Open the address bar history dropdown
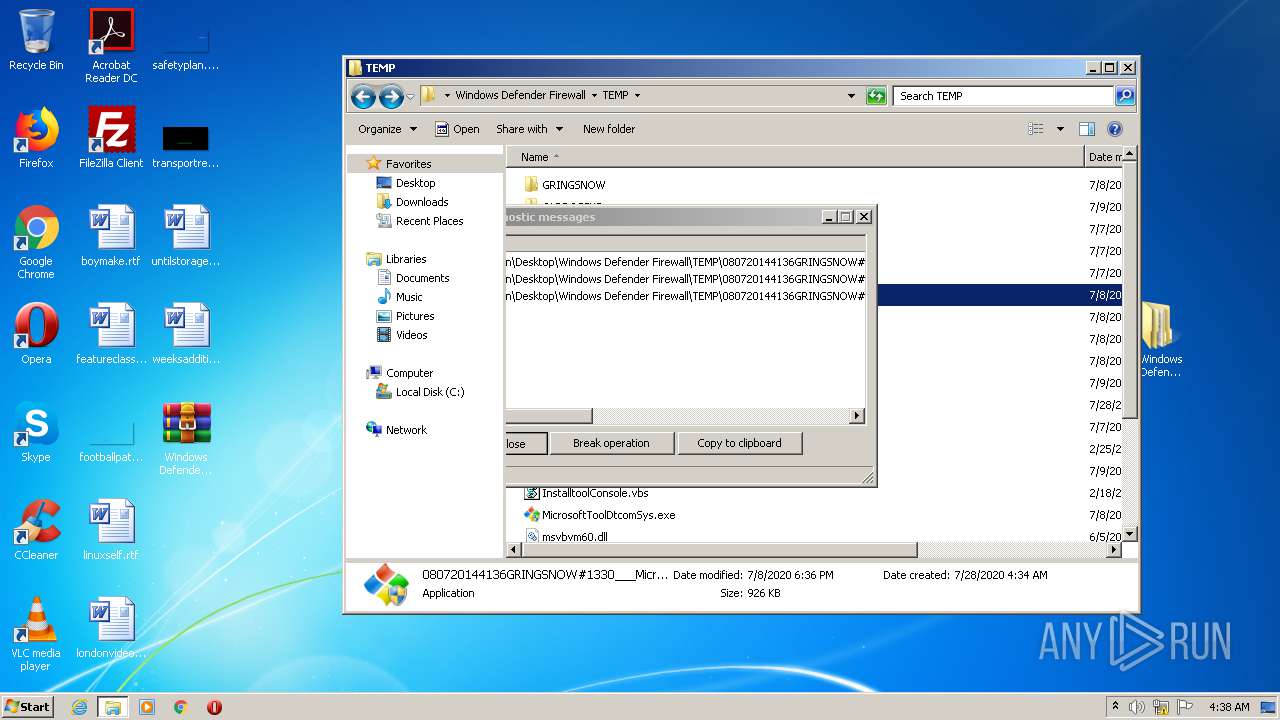1280x720 pixels. pyautogui.click(x=851, y=96)
